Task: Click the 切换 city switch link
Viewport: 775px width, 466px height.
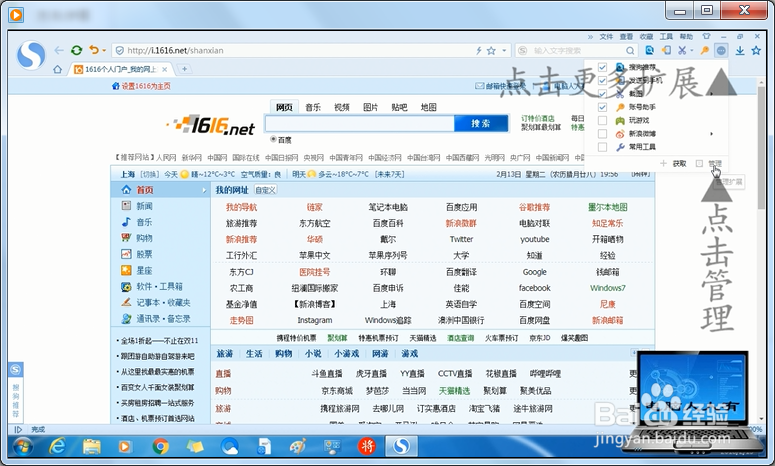Action: click(x=149, y=174)
